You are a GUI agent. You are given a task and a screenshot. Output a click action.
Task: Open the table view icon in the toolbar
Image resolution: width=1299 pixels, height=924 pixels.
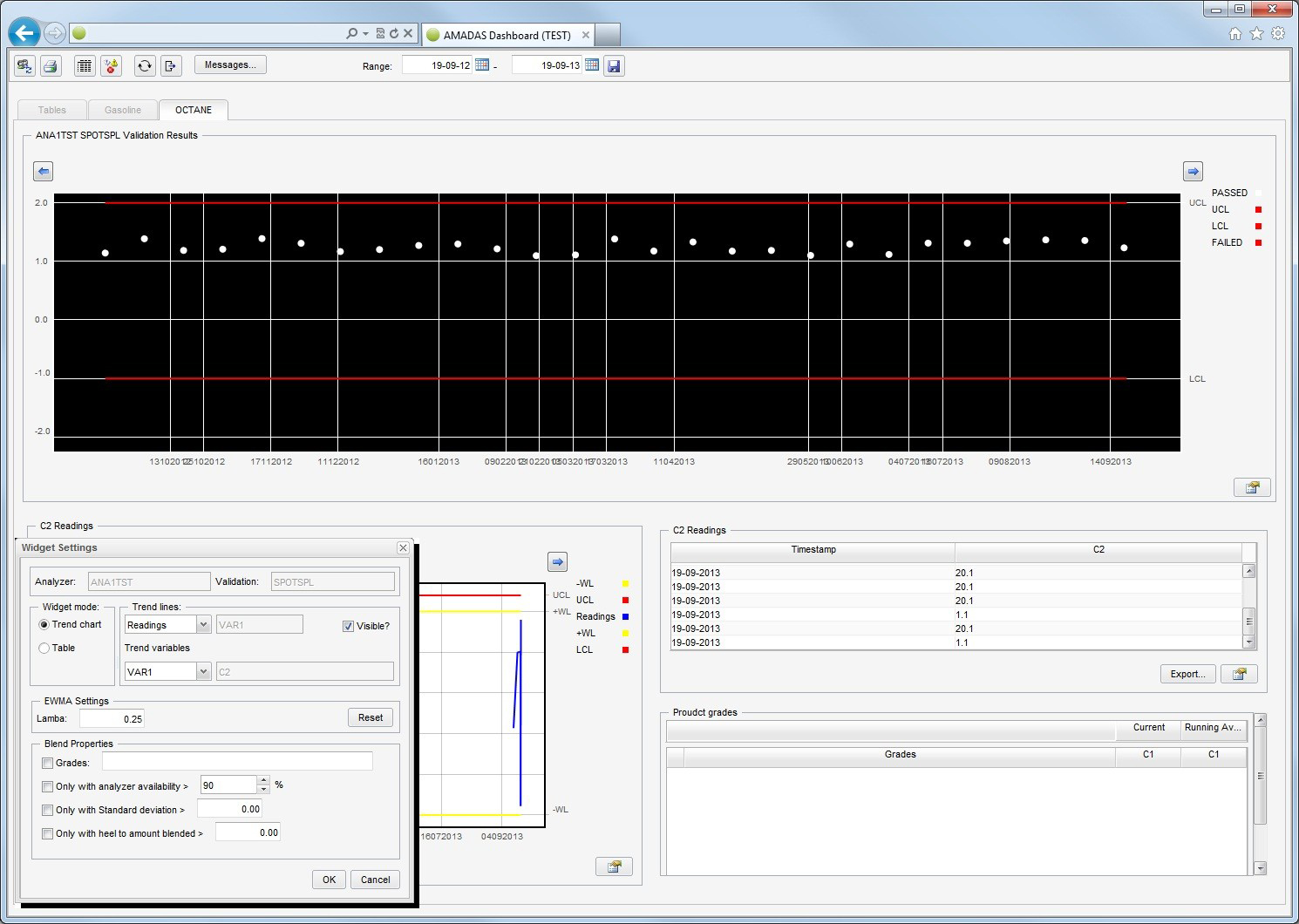point(85,65)
